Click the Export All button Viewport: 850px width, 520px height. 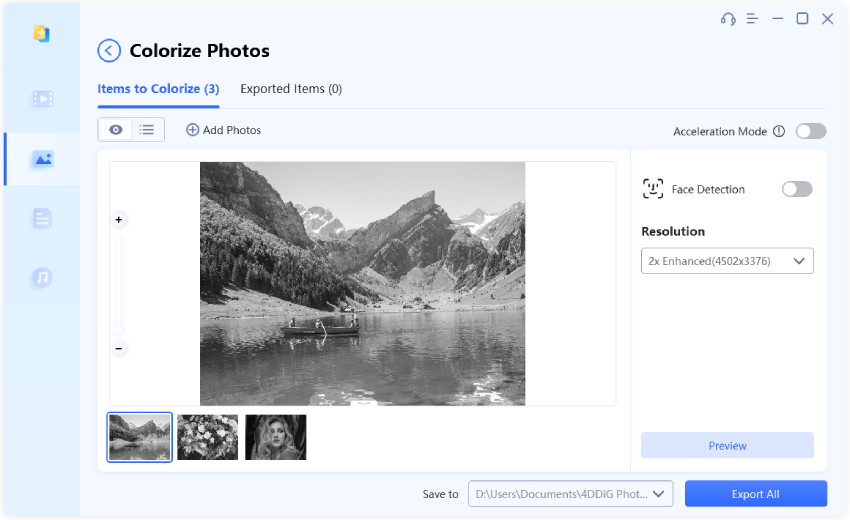(755, 494)
